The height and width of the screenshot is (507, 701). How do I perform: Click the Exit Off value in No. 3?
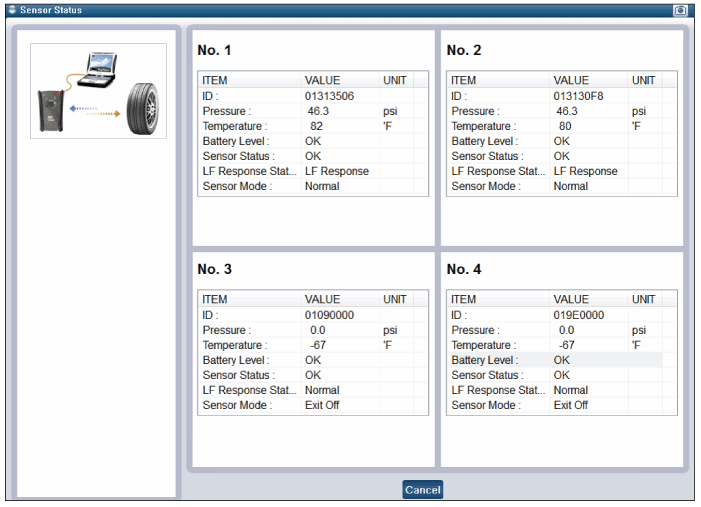pyautogui.click(x=322, y=405)
